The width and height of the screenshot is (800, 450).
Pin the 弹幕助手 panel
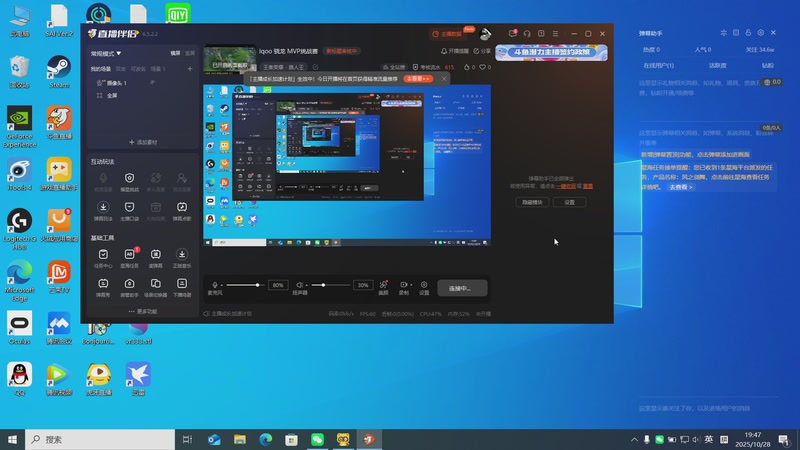723,33
